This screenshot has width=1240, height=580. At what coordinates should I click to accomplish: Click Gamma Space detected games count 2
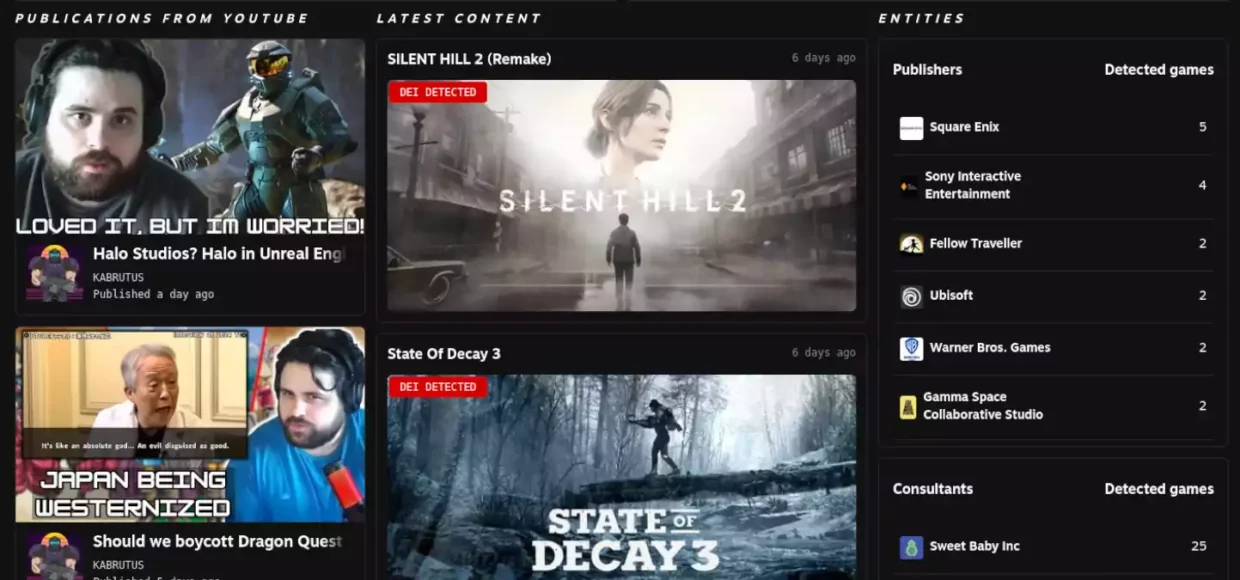[1203, 405]
